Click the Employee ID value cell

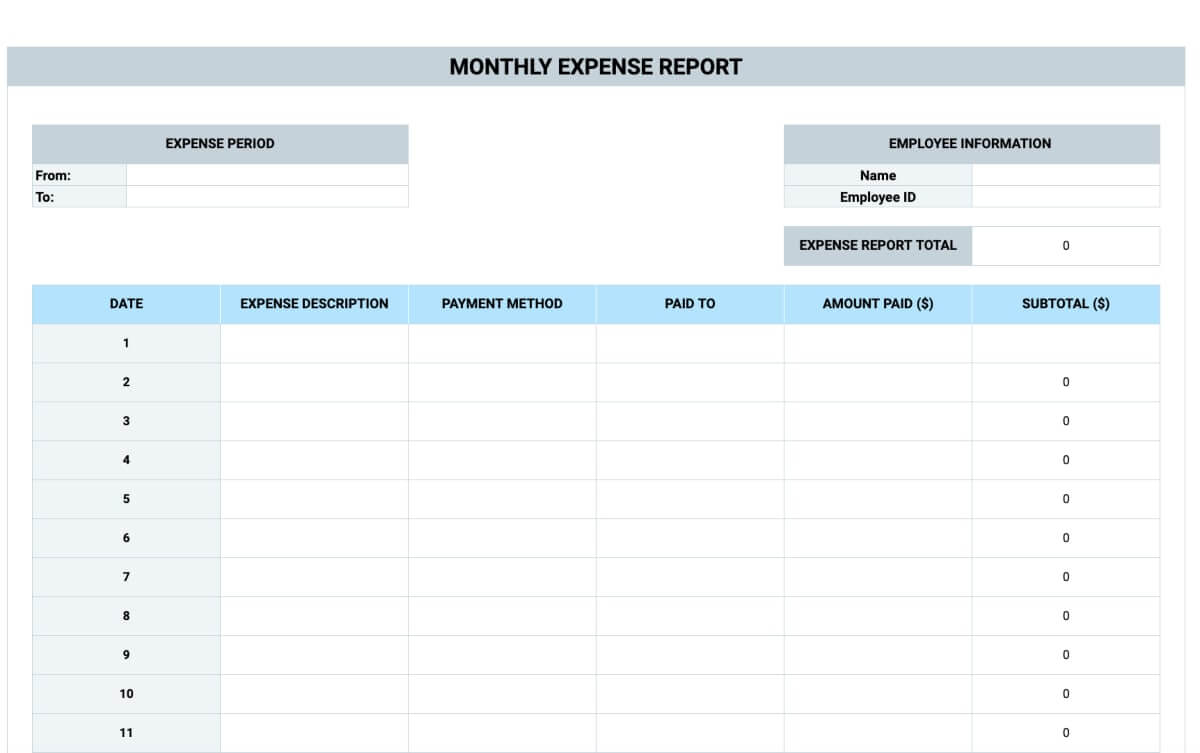tap(1066, 197)
